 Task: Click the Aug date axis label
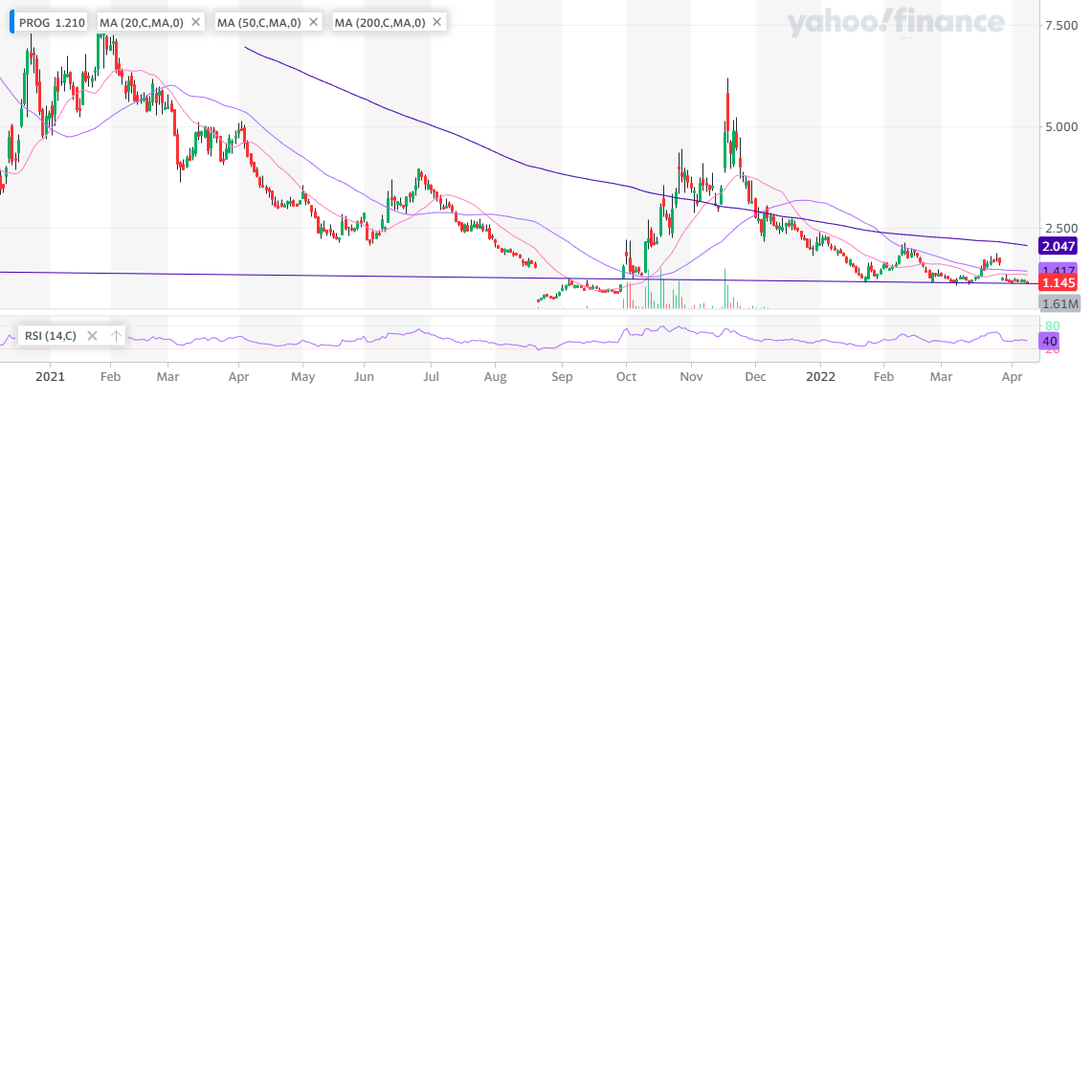point(495,377)
